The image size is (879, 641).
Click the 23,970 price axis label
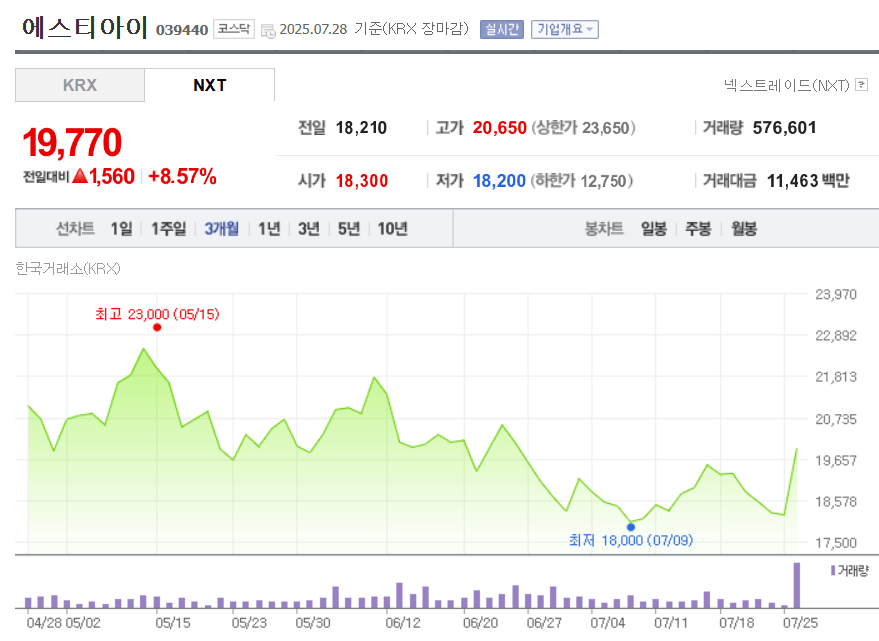(x=836, y=294)
